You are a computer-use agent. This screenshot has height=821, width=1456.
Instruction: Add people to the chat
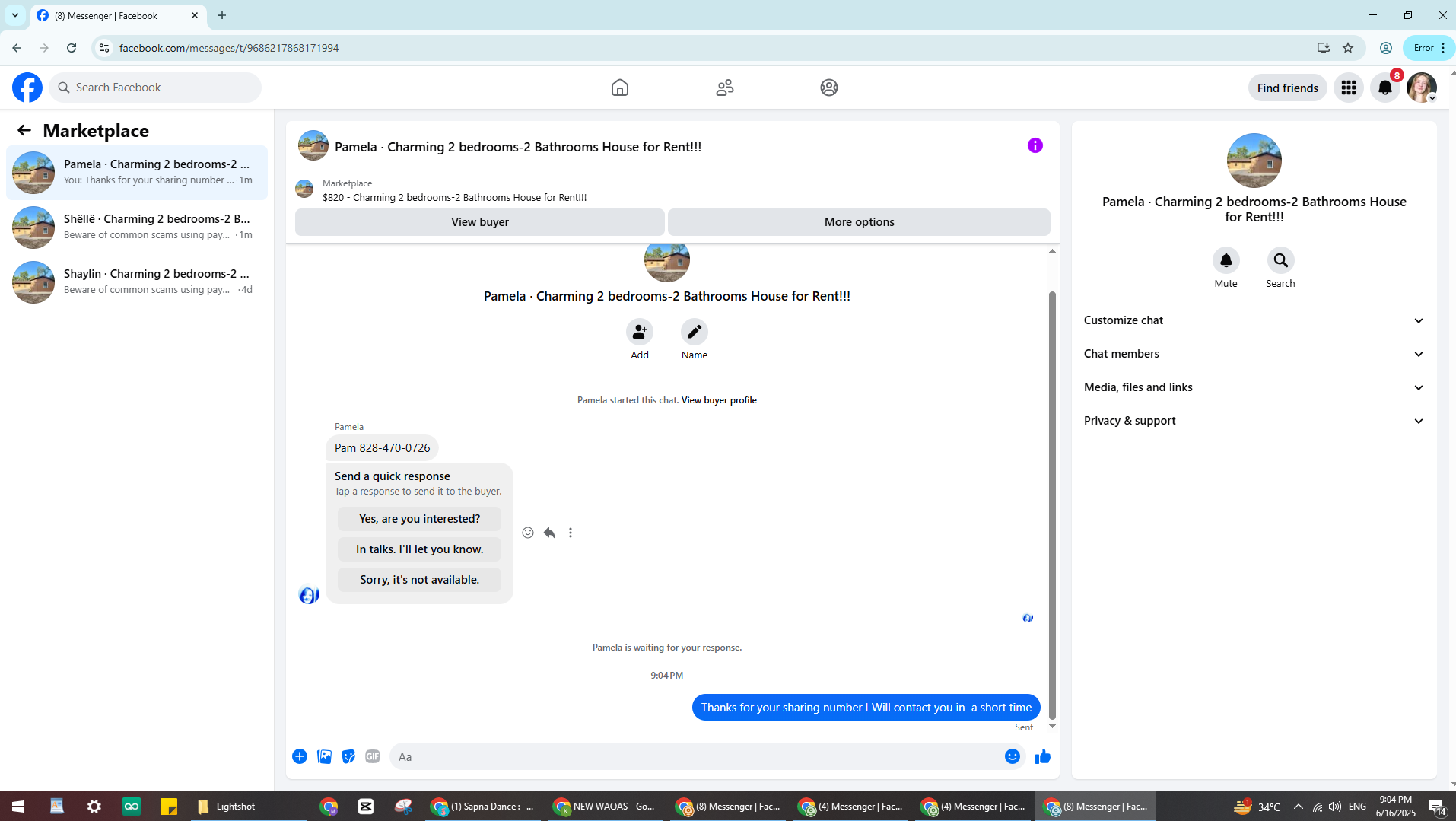click(640, 332)
